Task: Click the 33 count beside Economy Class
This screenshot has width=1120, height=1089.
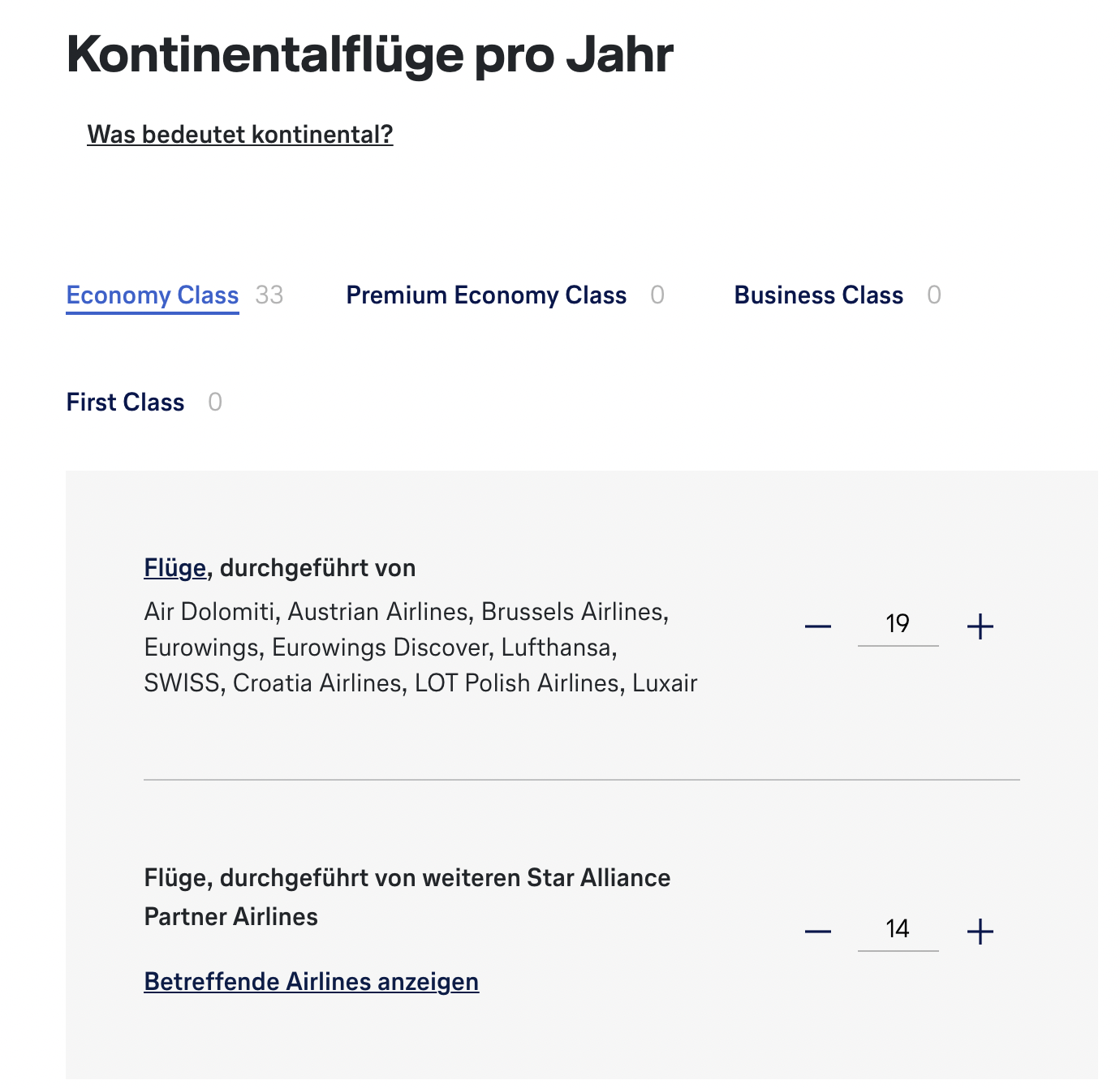Action: coord(269,295)
